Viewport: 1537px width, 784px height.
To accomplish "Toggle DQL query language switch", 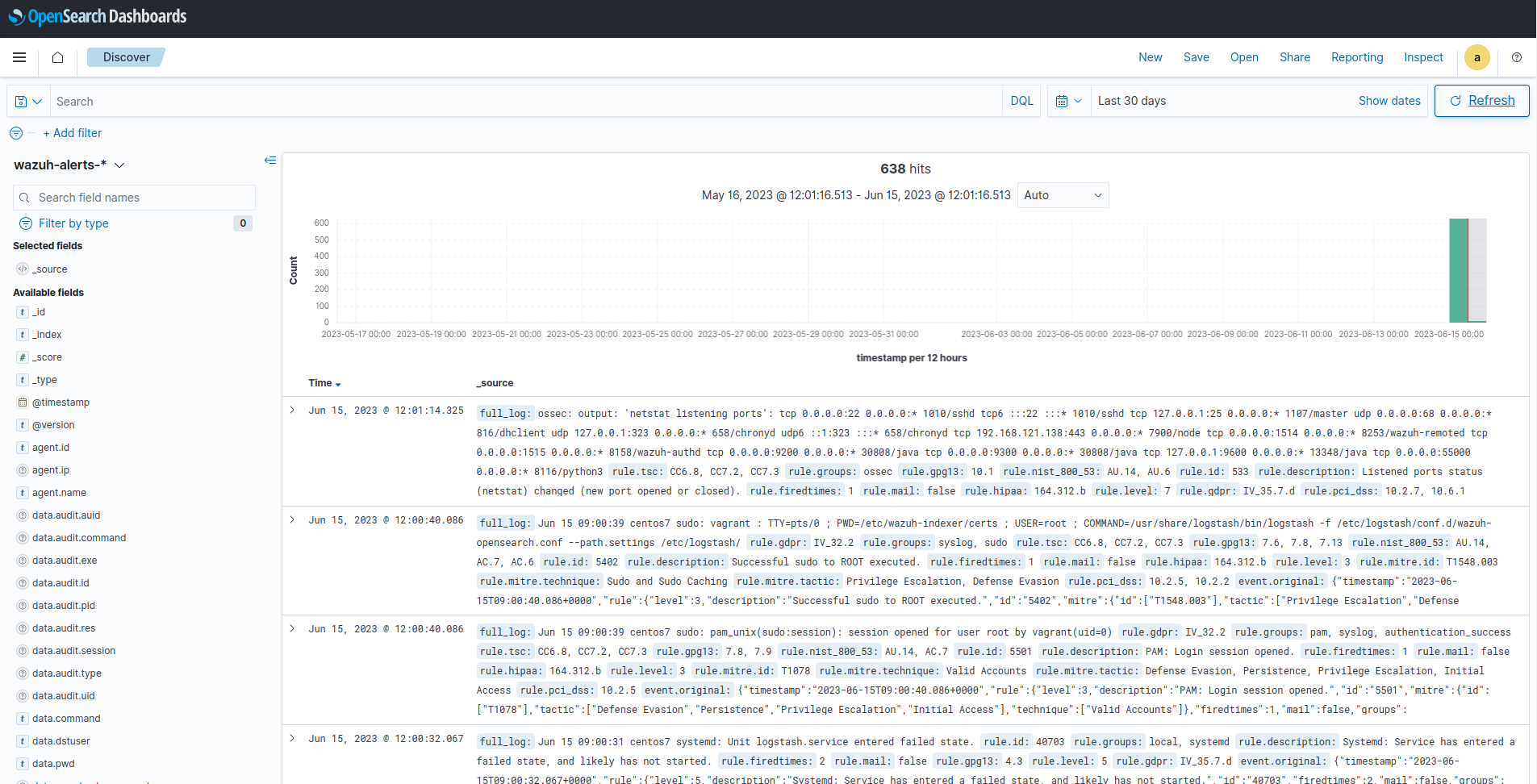I will (1021, 101).
